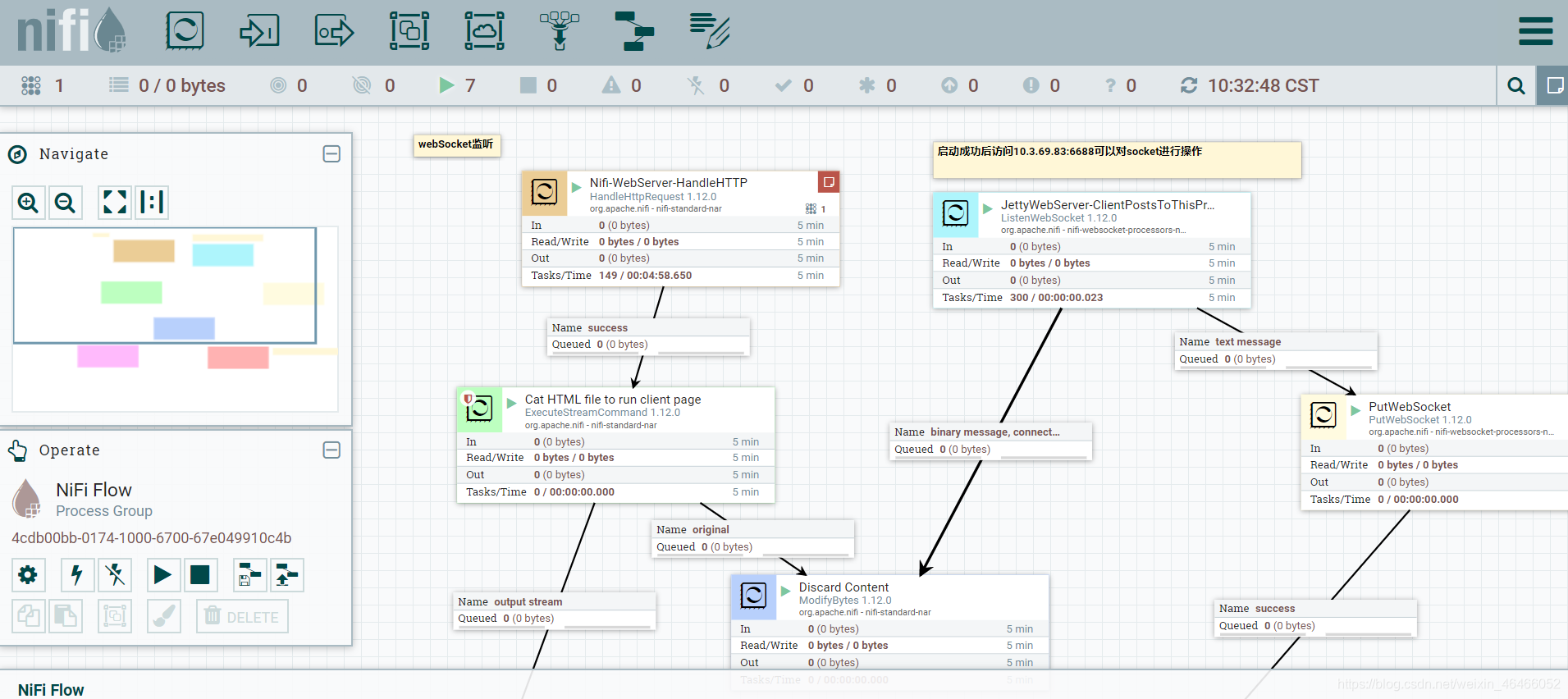Collapse the Operate panel

331,450
